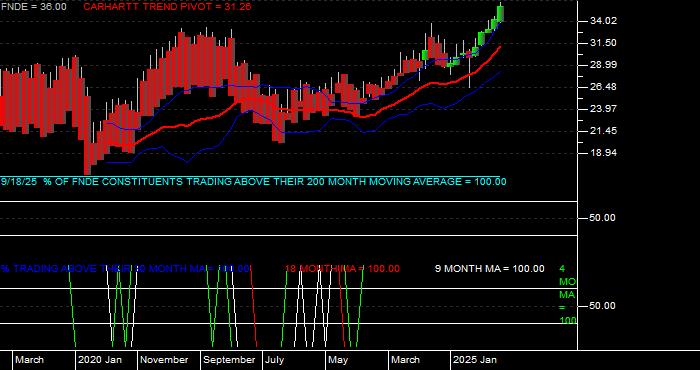
Task: Click the 50.00 value in the bottom indicator panel
Action: click(x=604, y=306)
